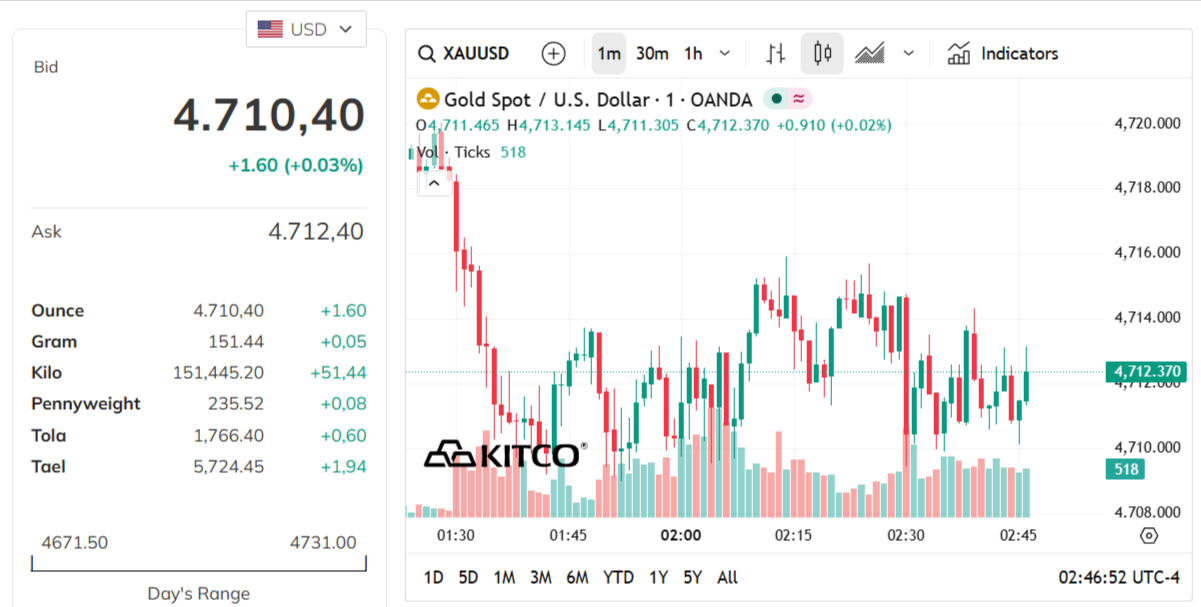Viewport: 1201px width, 607px height.
Task: Select the bars chart style icon
Action: [x=774, y=53]
